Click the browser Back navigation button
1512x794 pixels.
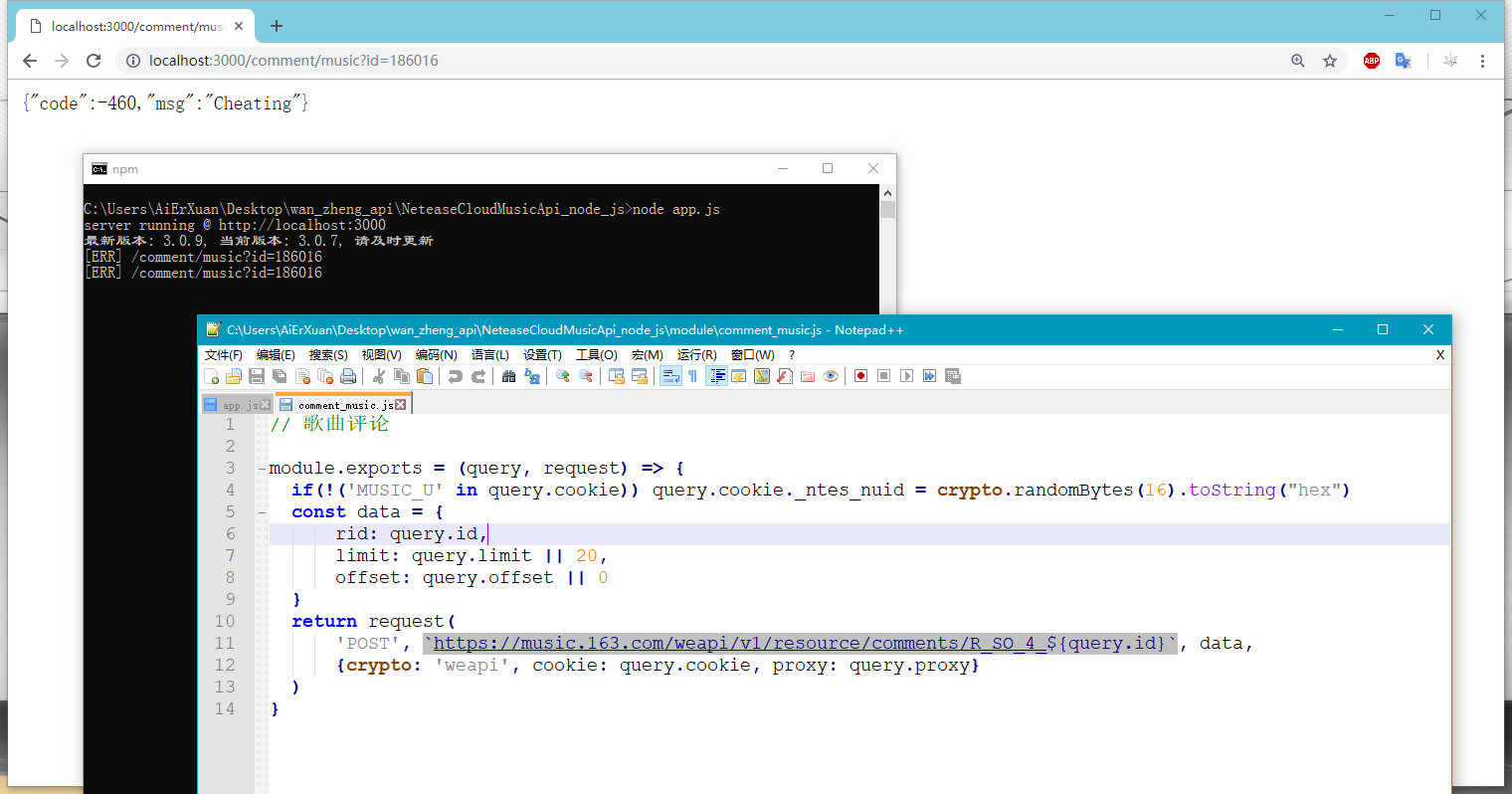(x=29, y=61)
